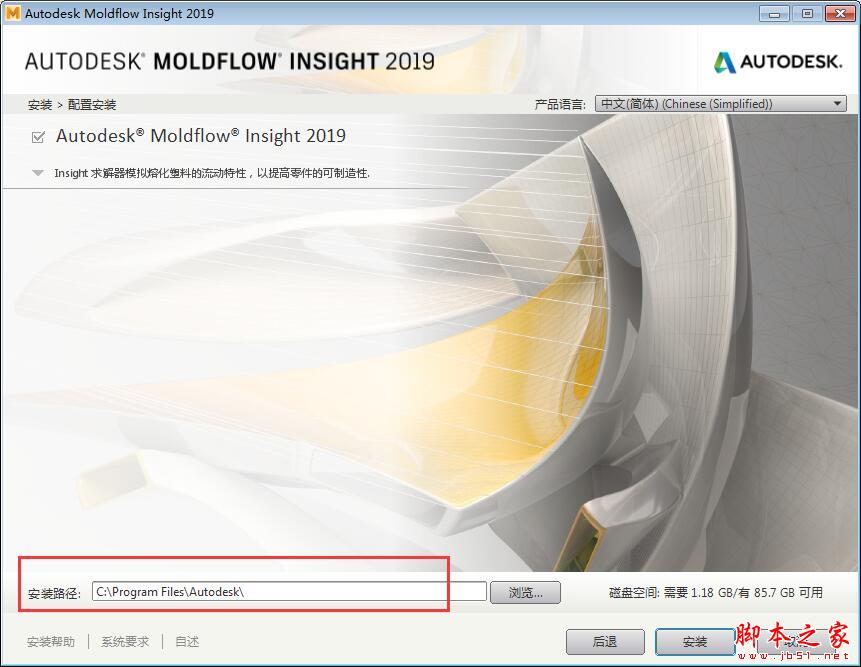861x667 pixels.
Task: Click the 浏览... browse button
Action: (525, 592)
